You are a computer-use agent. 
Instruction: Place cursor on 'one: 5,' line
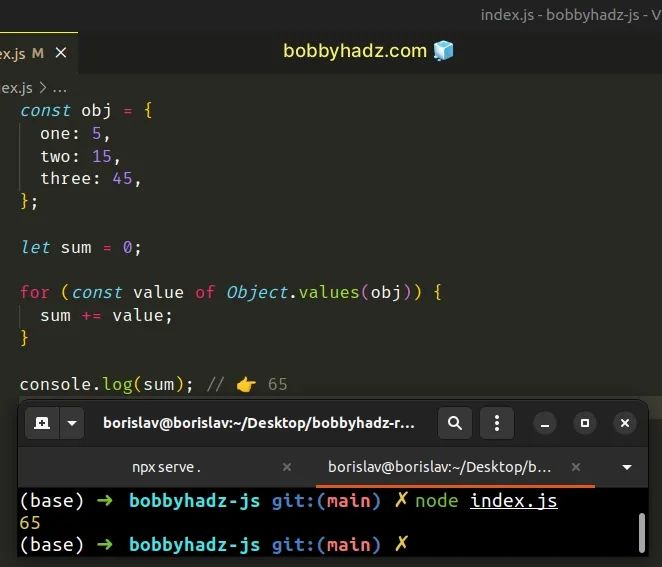(x=75, y=134)
